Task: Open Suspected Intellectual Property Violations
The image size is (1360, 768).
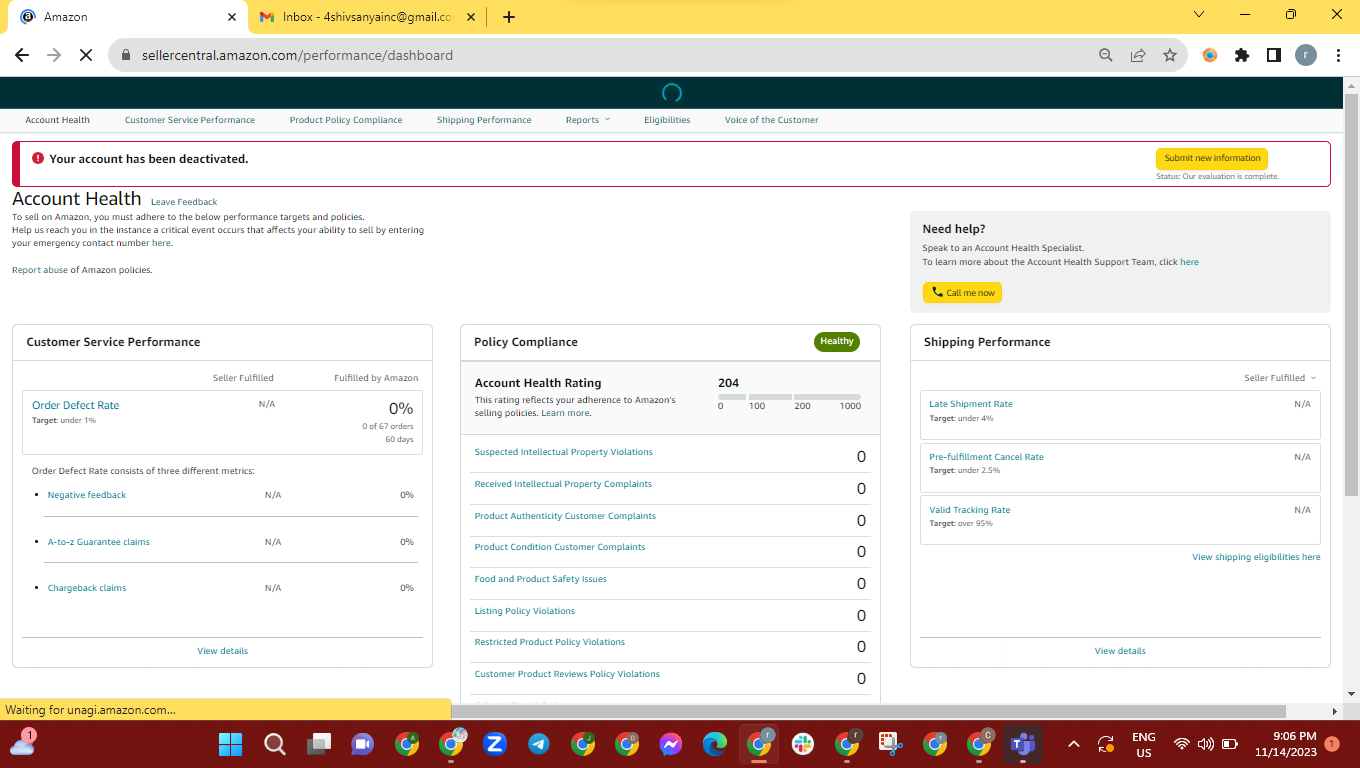Action: (x=564, y=452)
